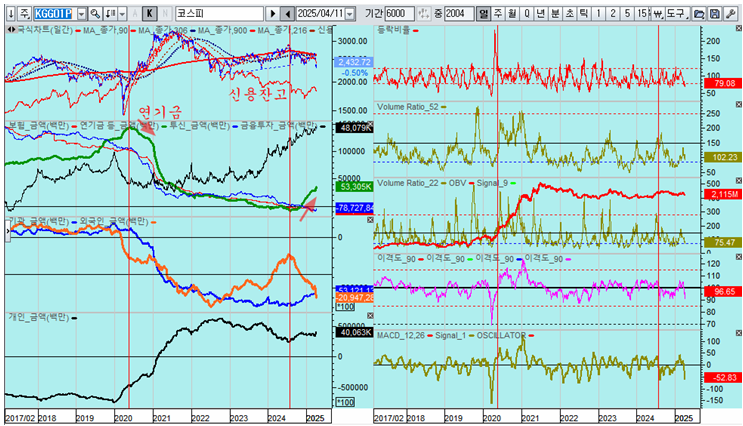743x426 pixels.
Task: Edit the 2004 count field
Action: coord(459,13)
